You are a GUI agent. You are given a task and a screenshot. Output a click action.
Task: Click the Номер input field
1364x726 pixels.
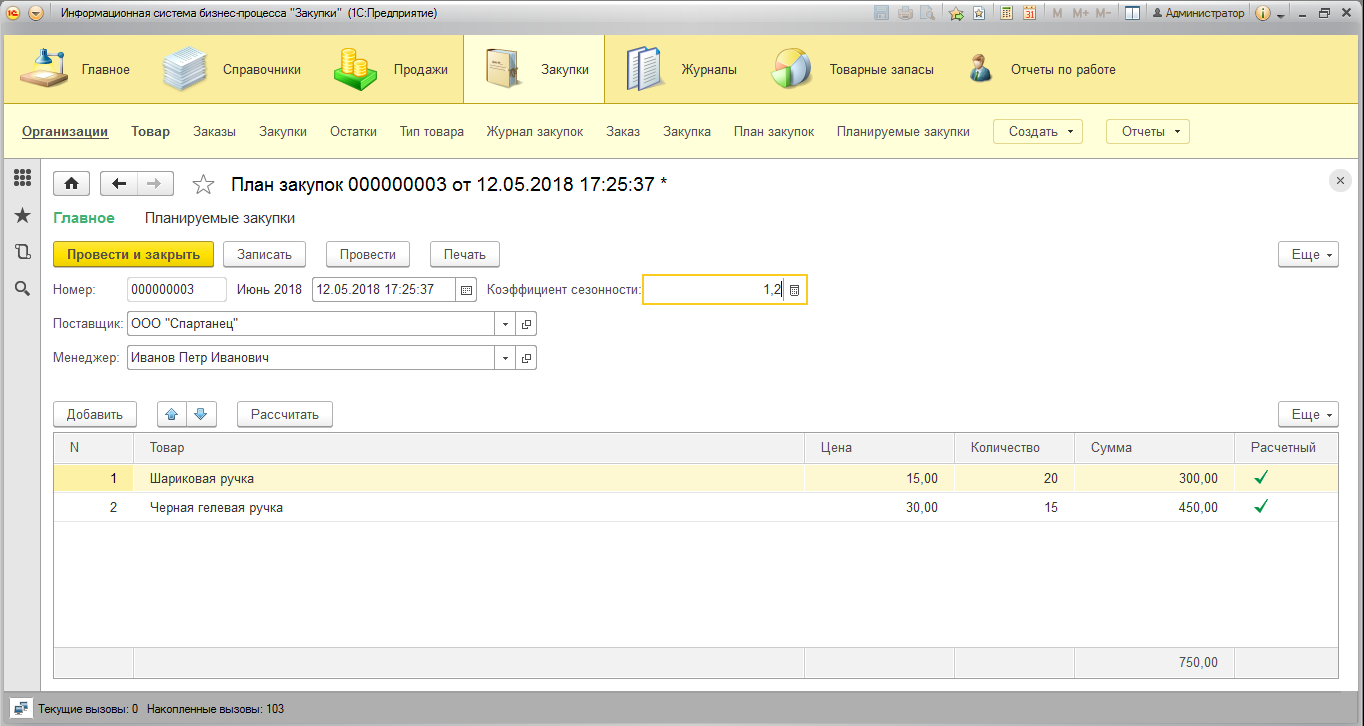[177, 290]
